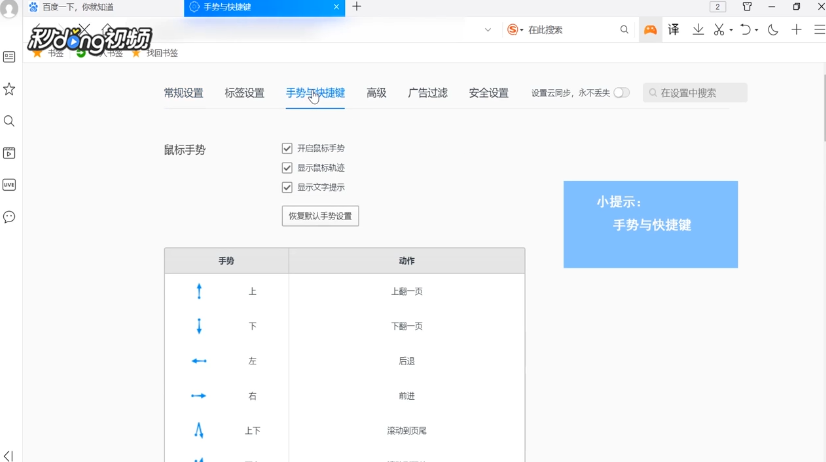Collapse the sidebar with the bottom arrow

pyautogui.click(x=8, y=456)
